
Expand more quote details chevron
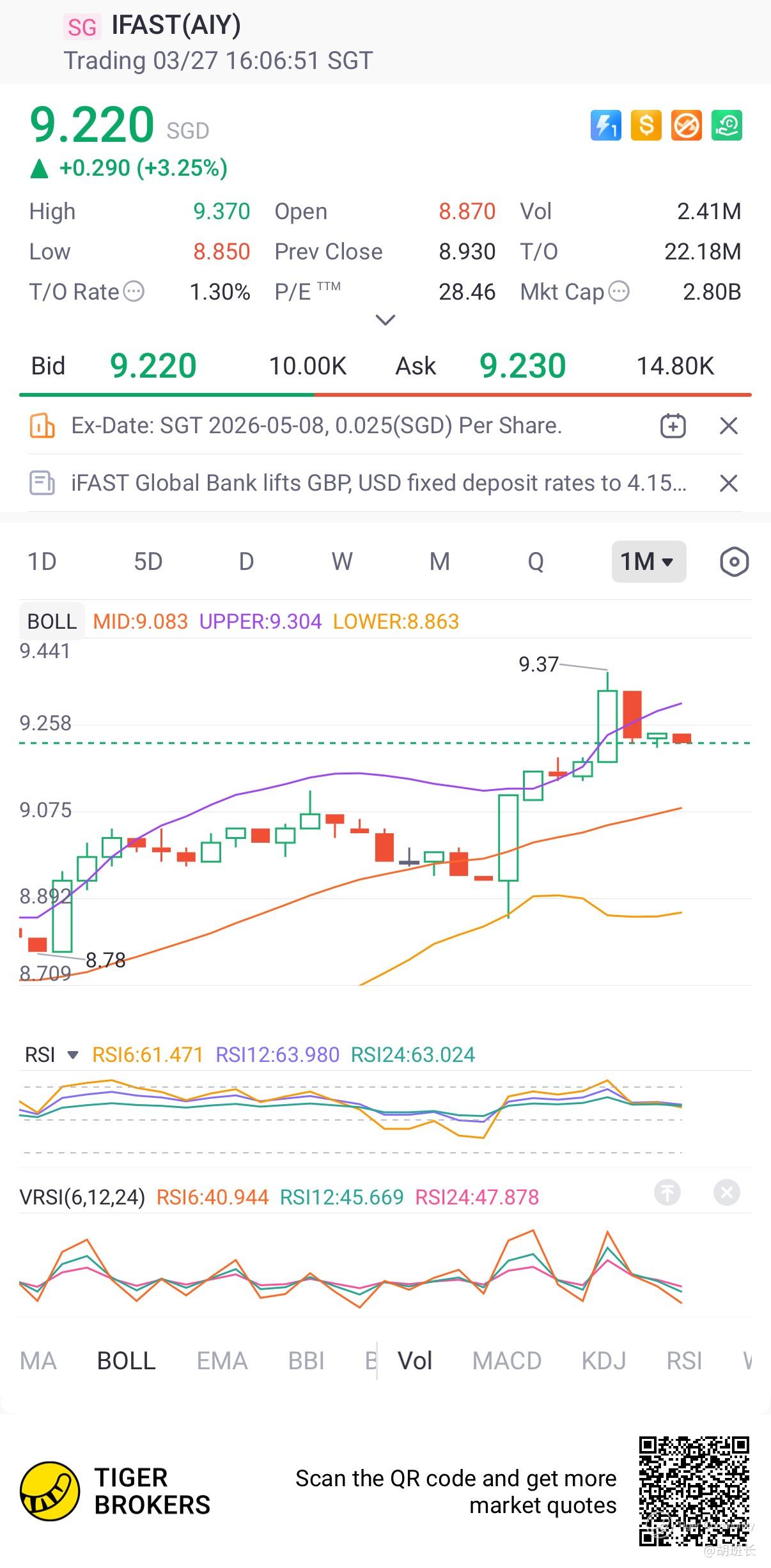(385, 319)
